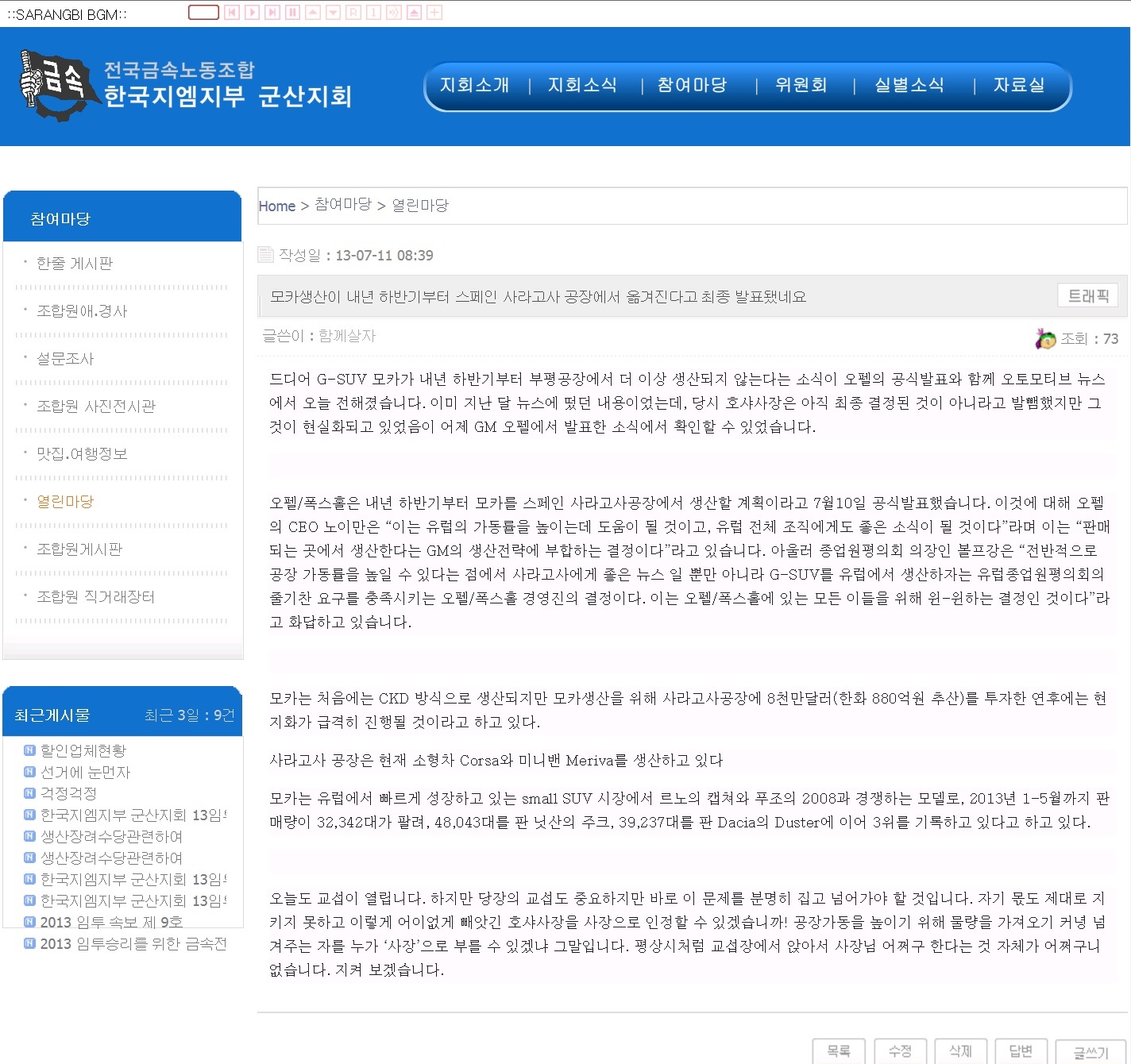1131x1064 pixels.
Task: Open recent post 2013 임투 속보 제 9호
Action: click(x=112, y=922)
